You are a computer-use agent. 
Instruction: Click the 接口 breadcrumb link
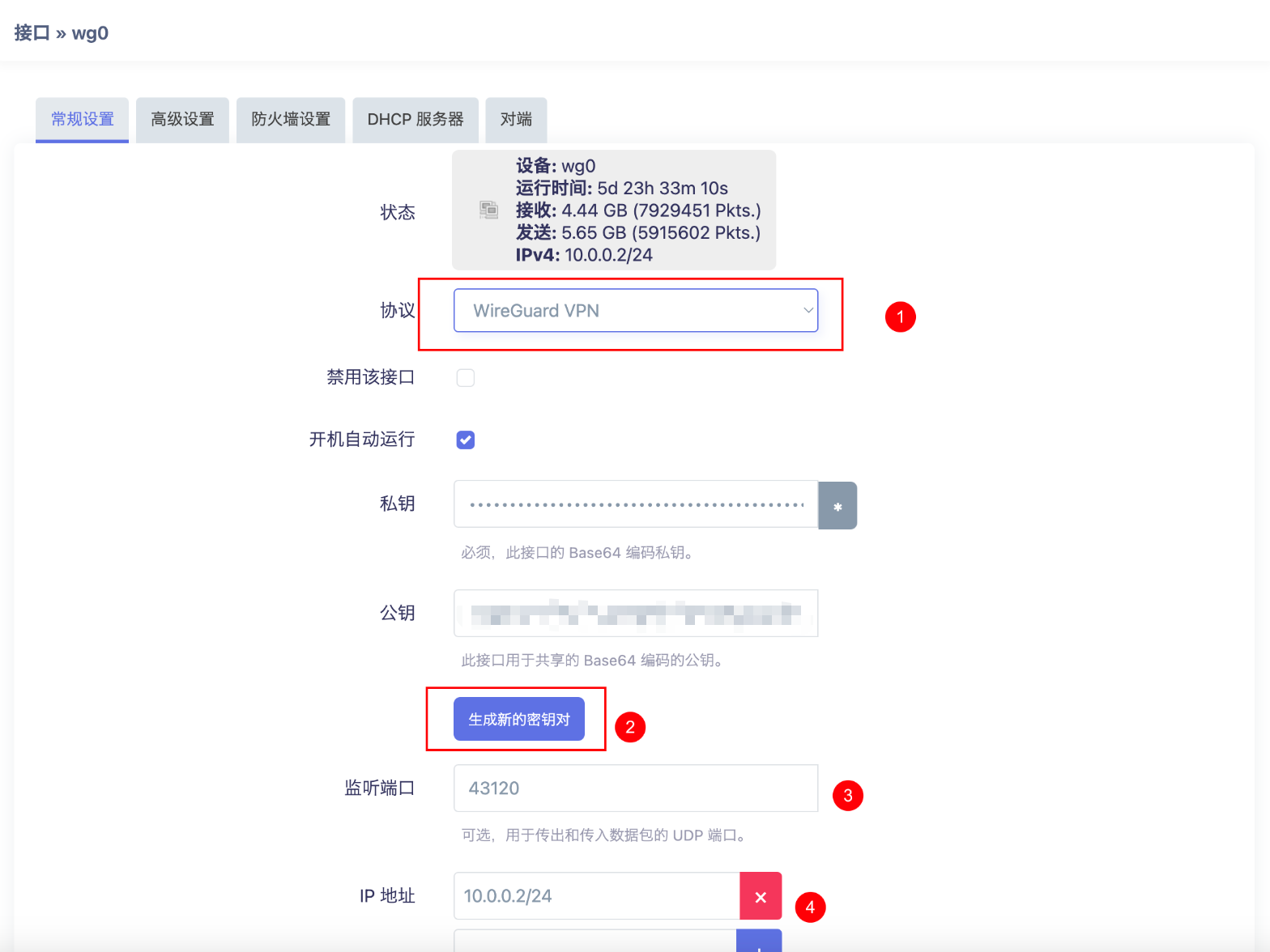click(x=32, y=33)
